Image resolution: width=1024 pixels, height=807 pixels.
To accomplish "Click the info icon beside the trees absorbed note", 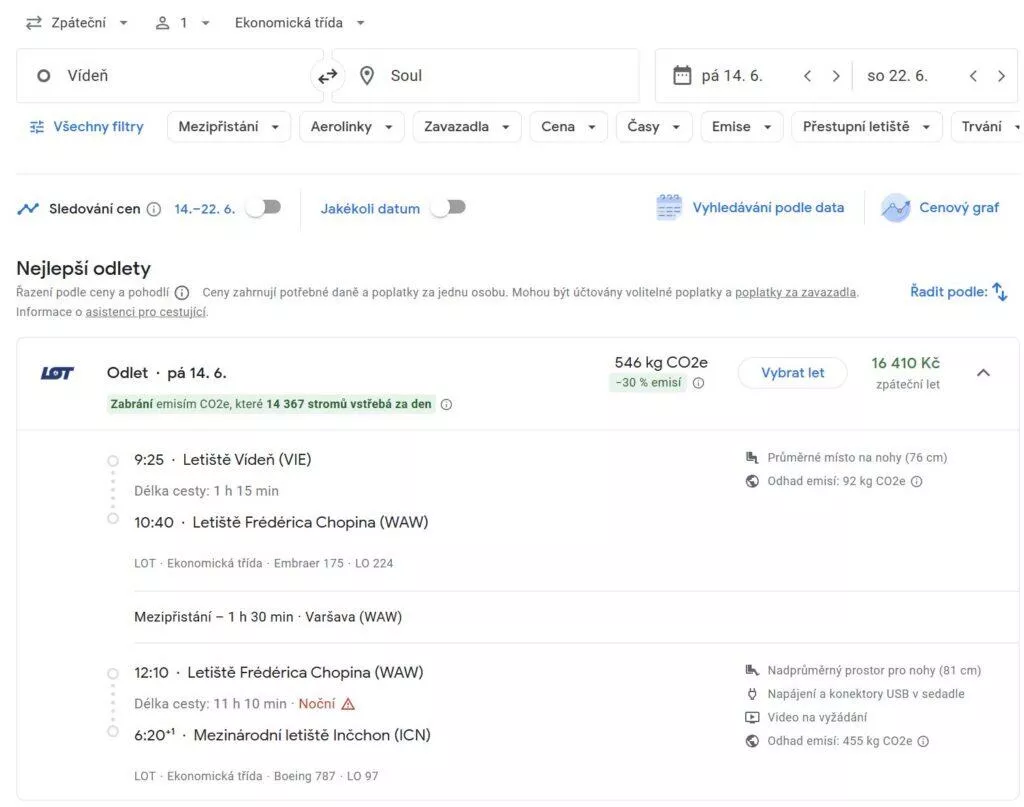I will coord(446,404).
